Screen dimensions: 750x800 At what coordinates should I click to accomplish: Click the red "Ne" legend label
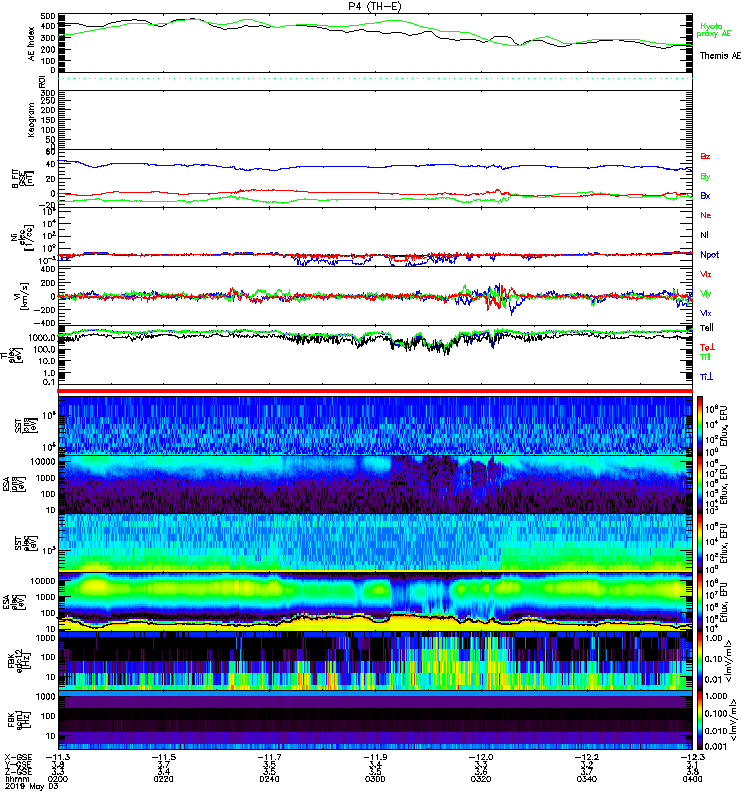706,215
